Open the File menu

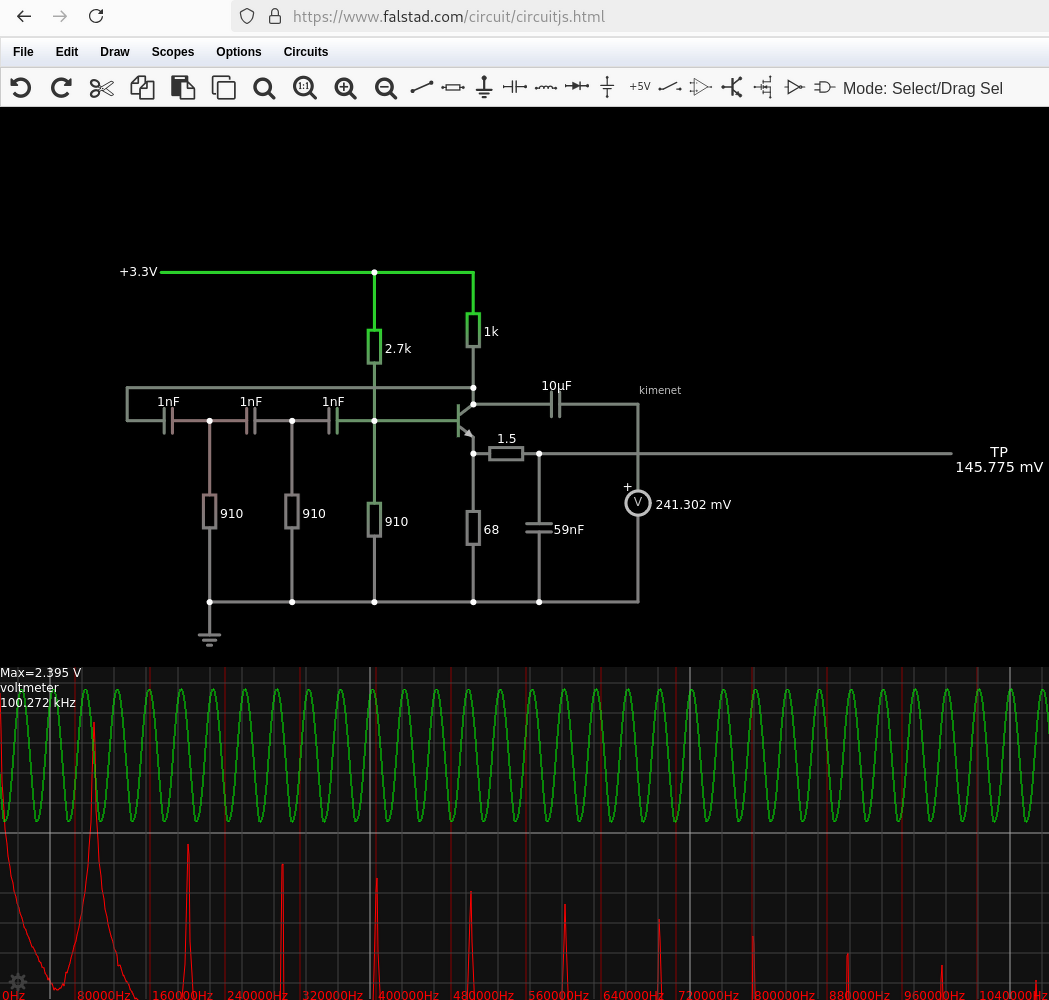[23, 52]
